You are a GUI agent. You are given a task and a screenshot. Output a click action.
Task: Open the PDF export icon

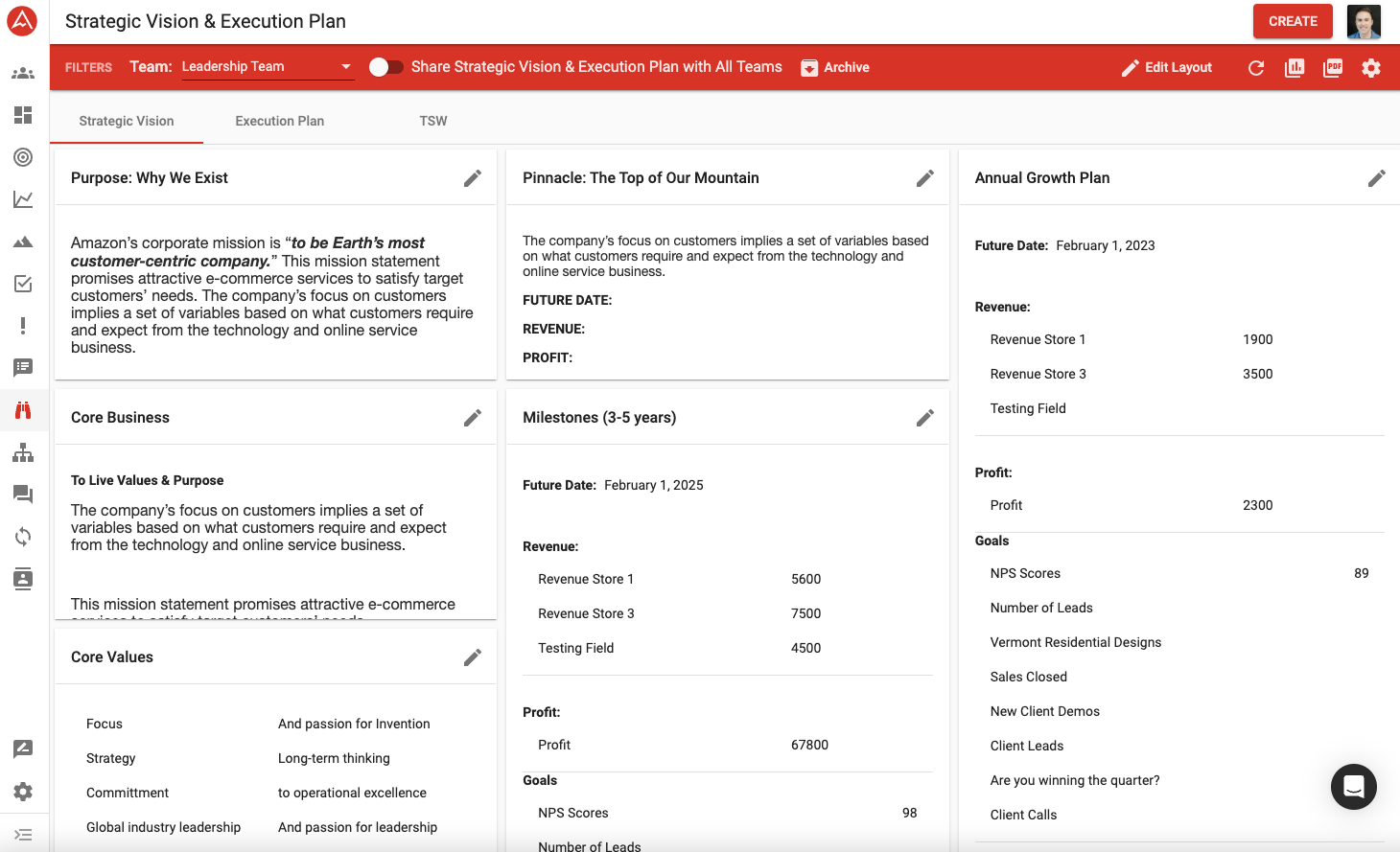(1333, 68)
